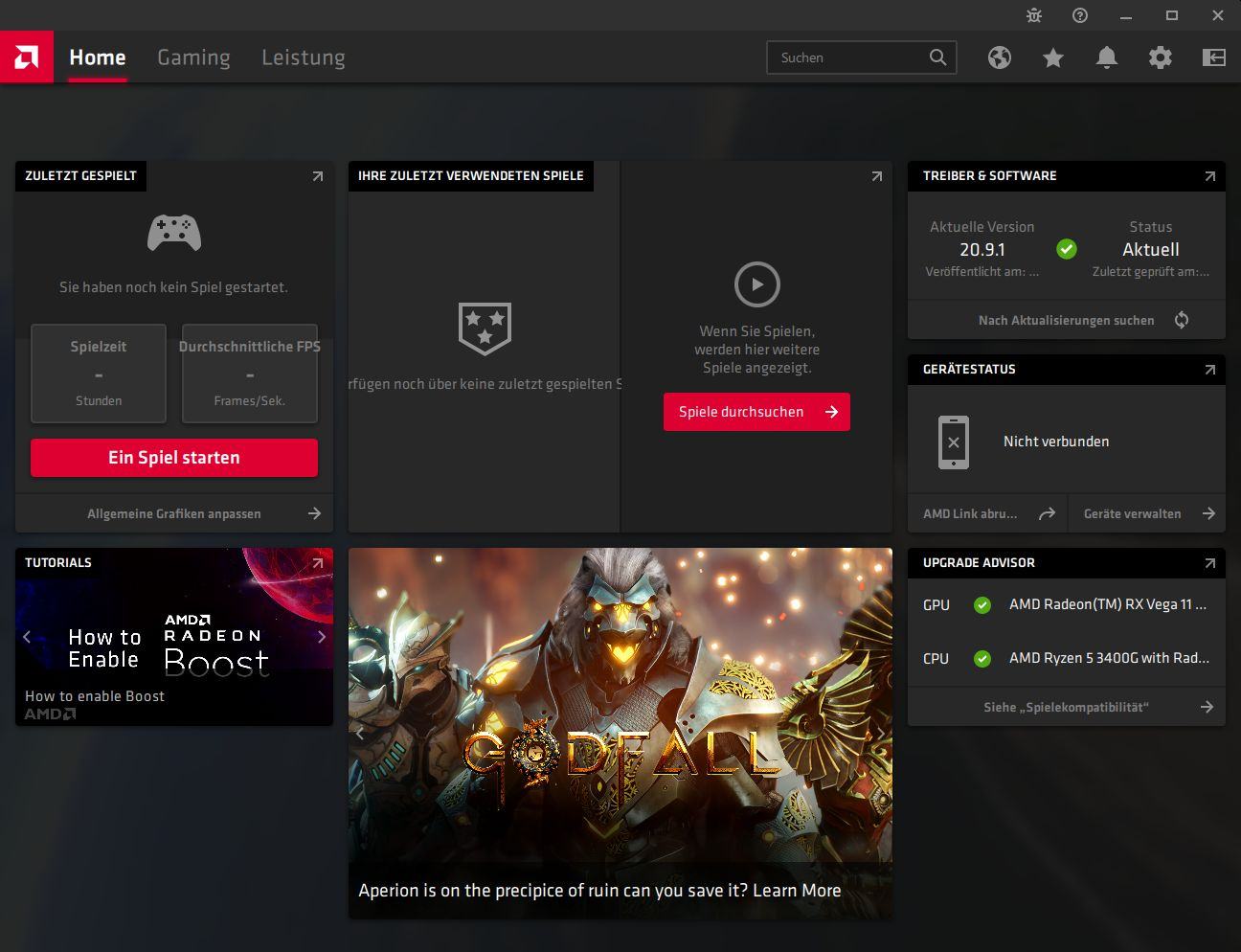Viewport: 1241px width, 952px height.
Task: Click the disconnected phone icon
Action: pyautogui.click(x=954, y=442)
